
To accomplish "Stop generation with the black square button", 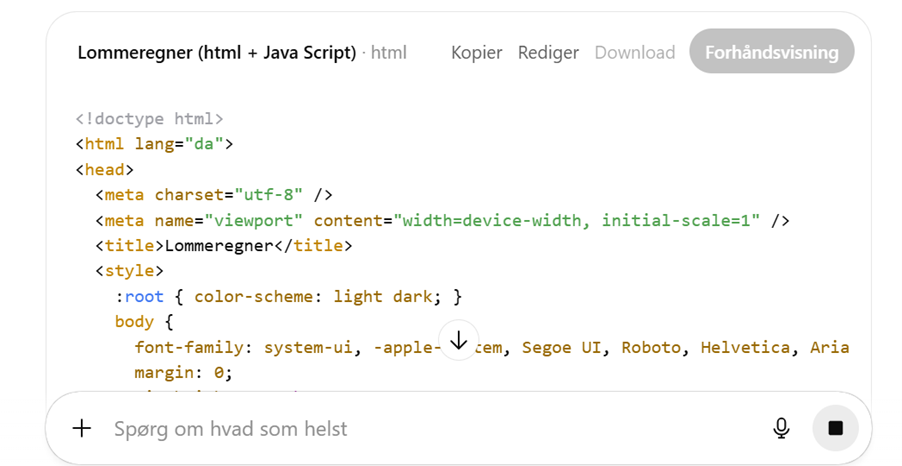I will 835,428.
